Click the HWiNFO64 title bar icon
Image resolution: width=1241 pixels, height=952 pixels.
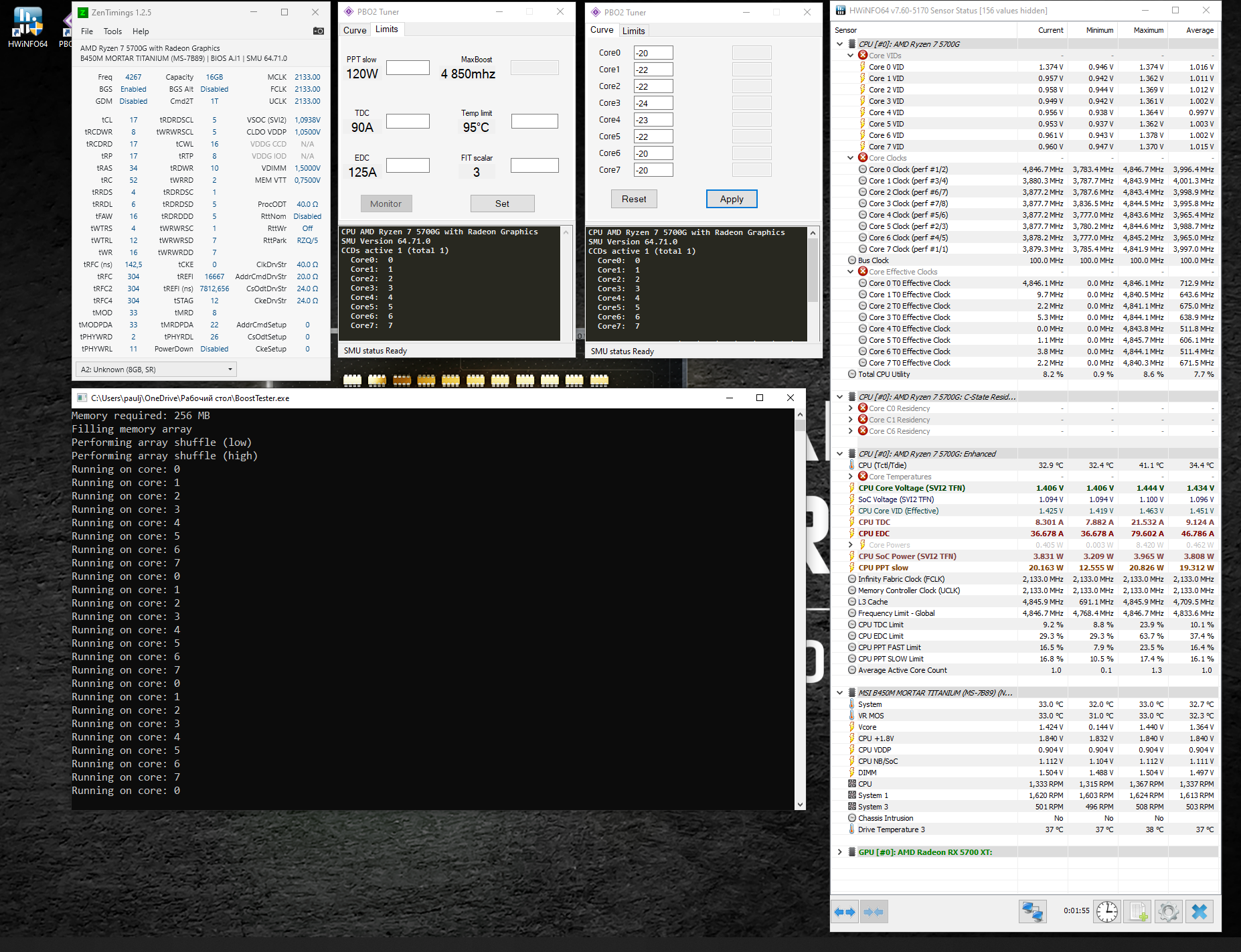(x=841, y=11)
